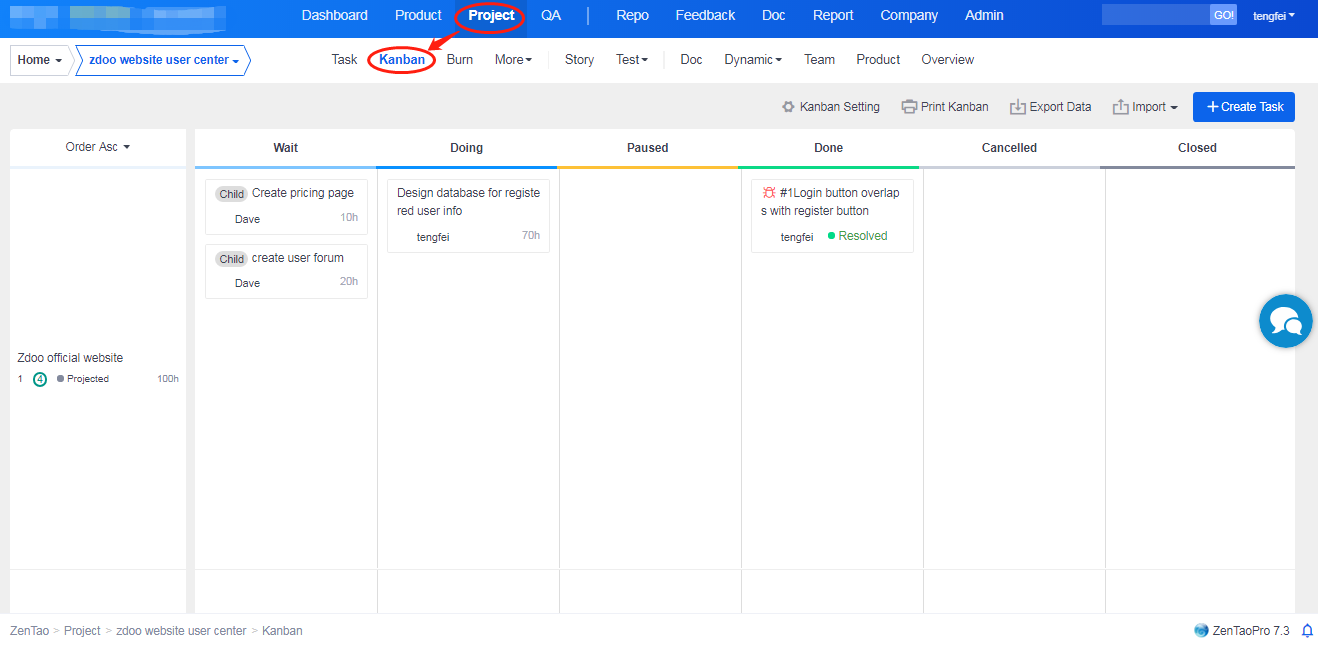This screenshot has width=1318, height=645.
Task: Click the notification bell icon
Action: tap(1306, 631)
